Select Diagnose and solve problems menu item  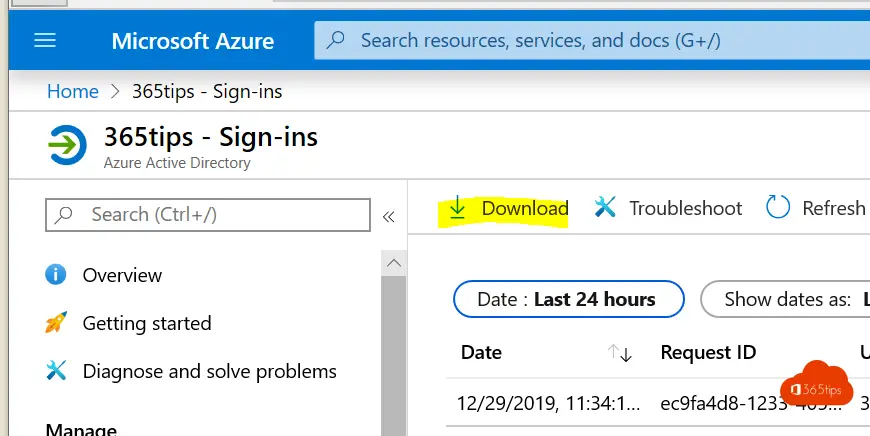click(210, 371)
